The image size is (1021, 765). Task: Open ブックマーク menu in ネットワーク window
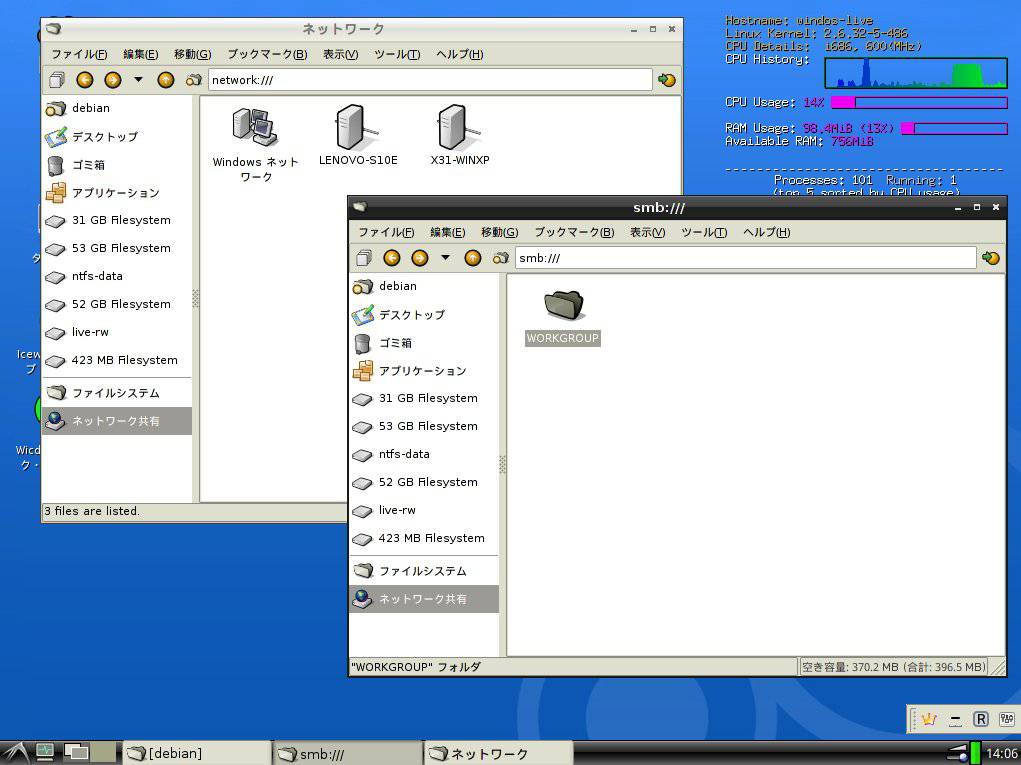pos(267,55)
